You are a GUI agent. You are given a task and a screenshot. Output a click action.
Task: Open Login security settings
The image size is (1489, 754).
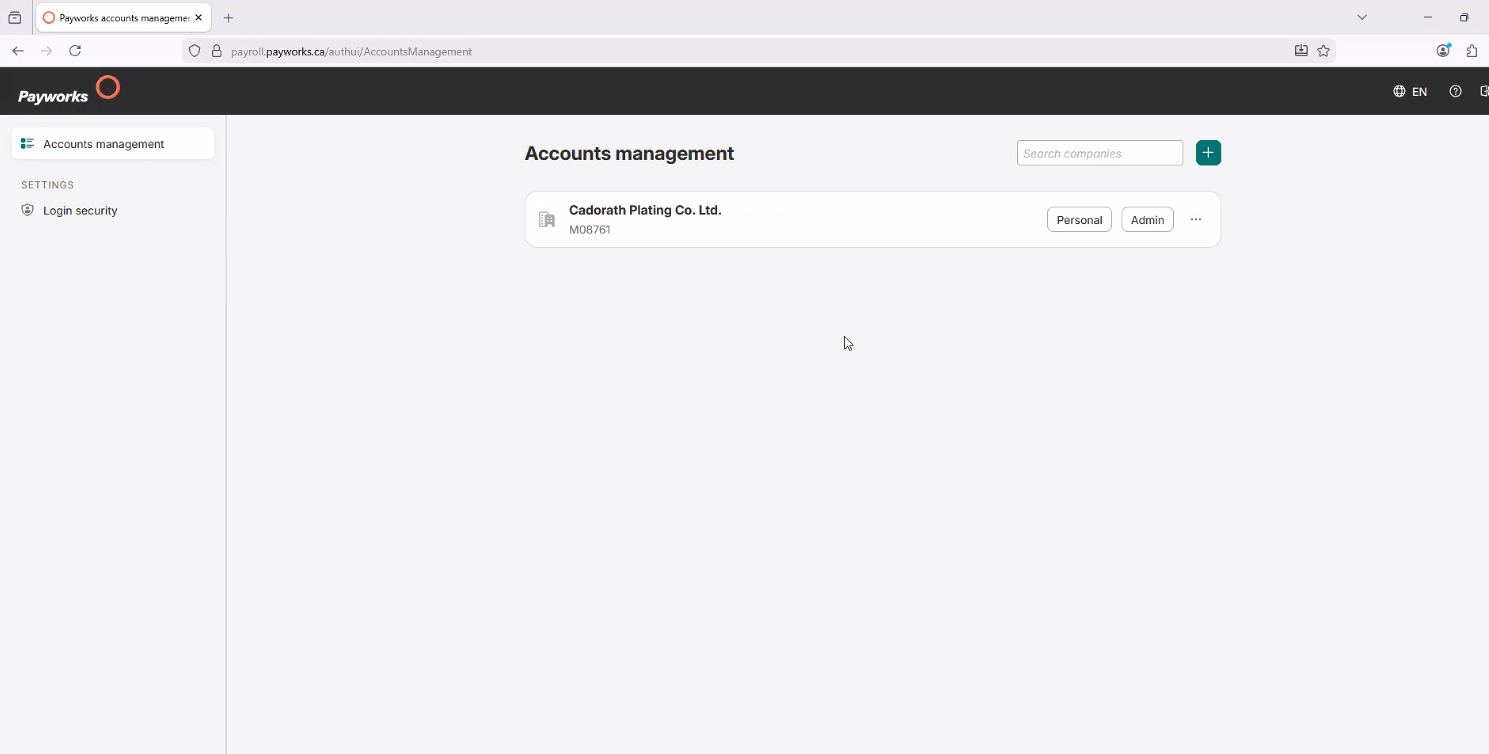point(80,210)
